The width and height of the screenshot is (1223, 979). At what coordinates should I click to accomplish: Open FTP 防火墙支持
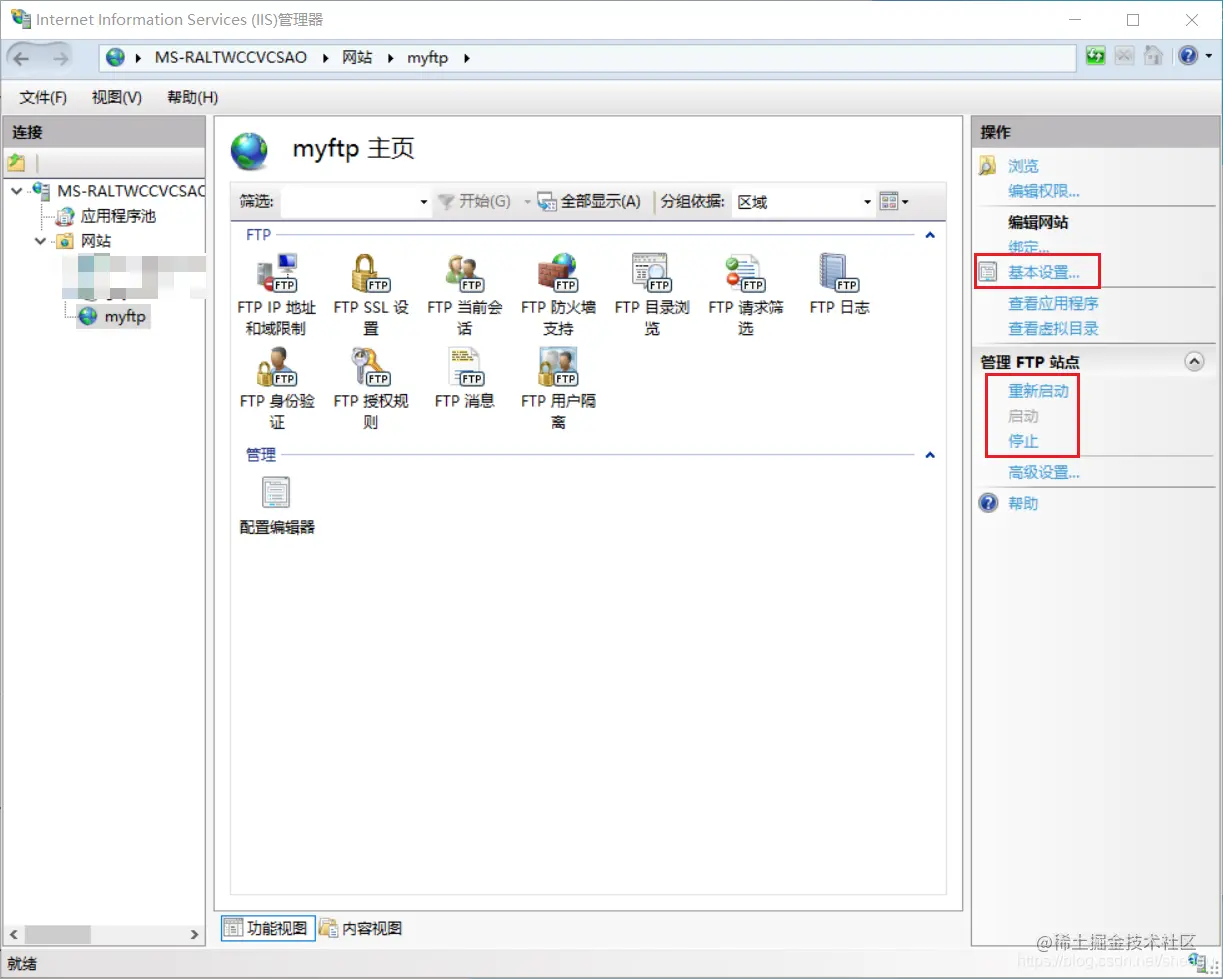point(558,290)
